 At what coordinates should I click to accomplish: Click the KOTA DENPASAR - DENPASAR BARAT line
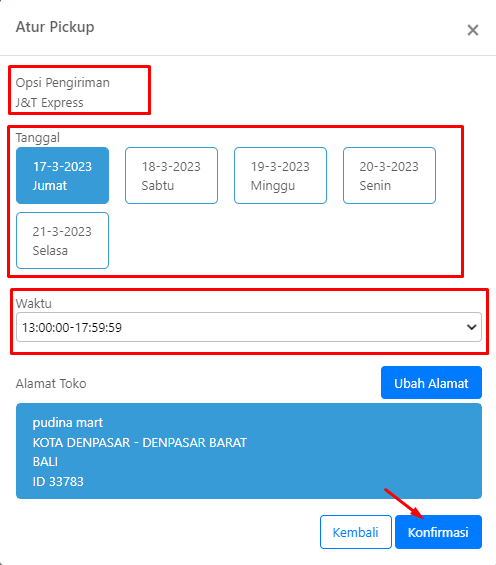(x=140, y=442)
